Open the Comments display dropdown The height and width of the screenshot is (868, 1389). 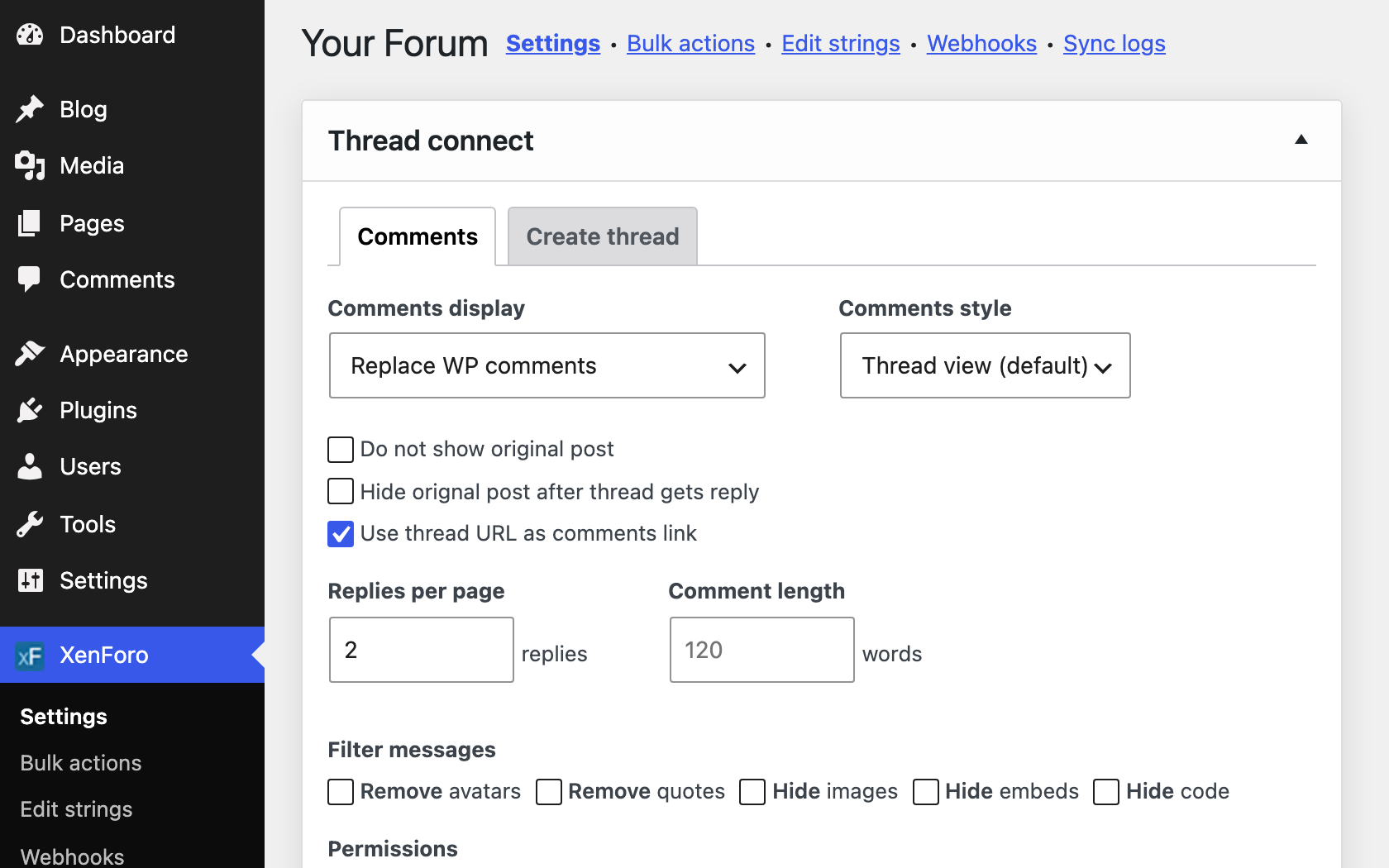pos(547,365)
